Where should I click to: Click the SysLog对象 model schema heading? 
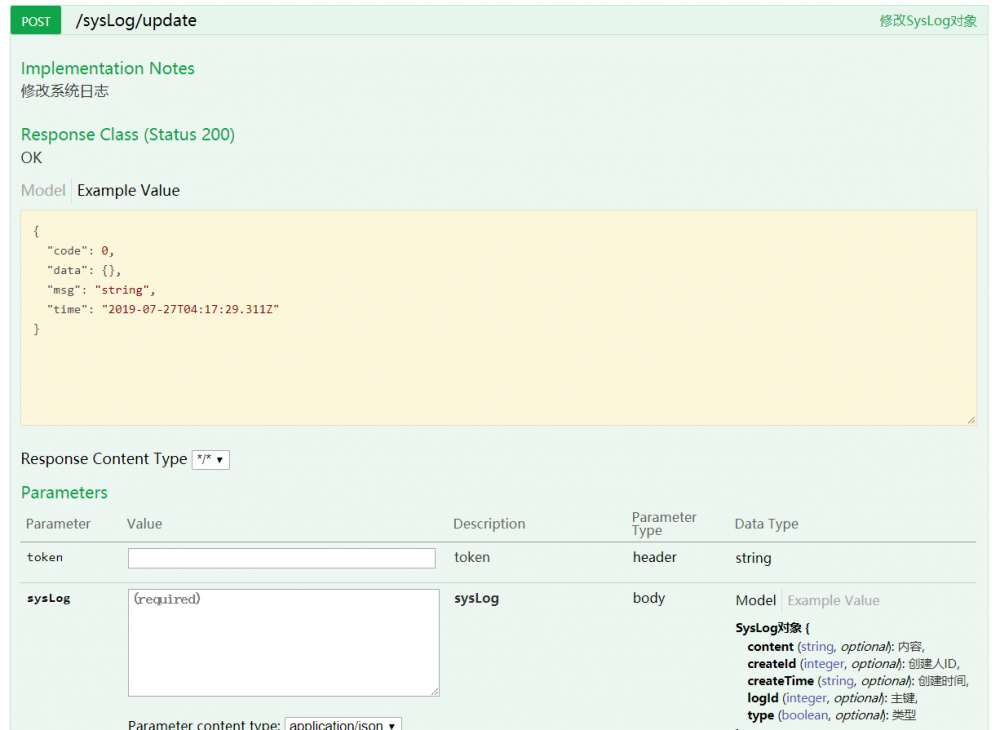tap(772, 628)
